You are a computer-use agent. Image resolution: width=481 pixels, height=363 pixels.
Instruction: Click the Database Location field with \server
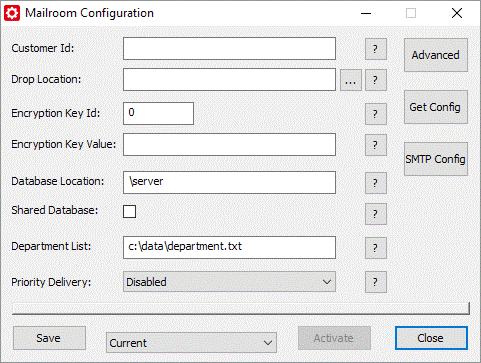point(229,182)
